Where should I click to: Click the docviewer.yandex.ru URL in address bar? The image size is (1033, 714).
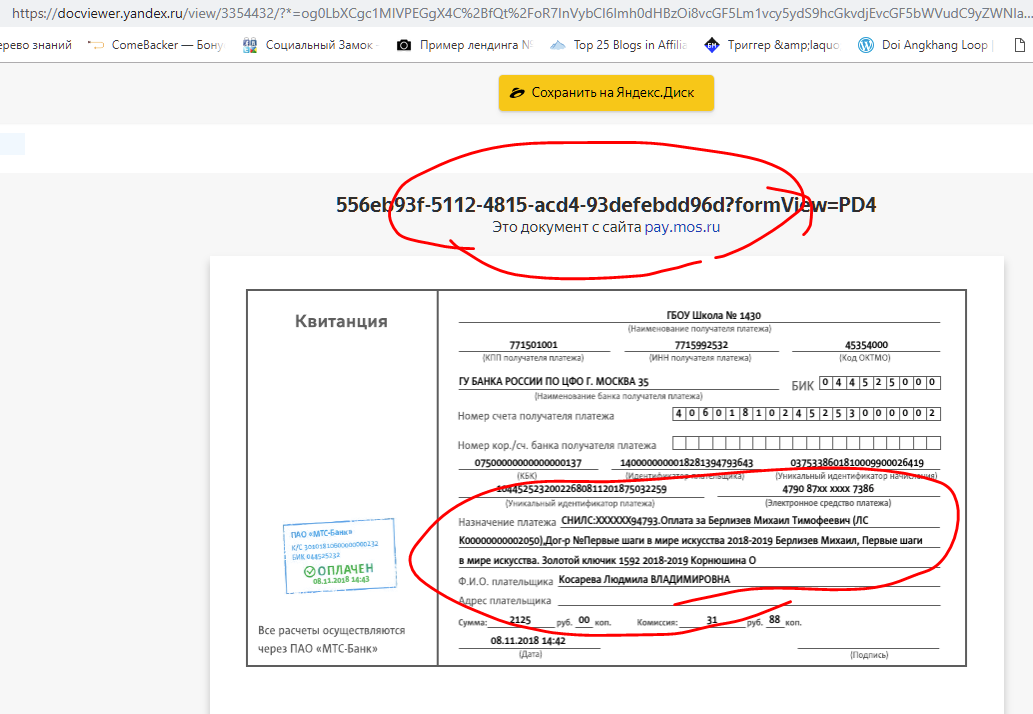(x=520, y=13)
